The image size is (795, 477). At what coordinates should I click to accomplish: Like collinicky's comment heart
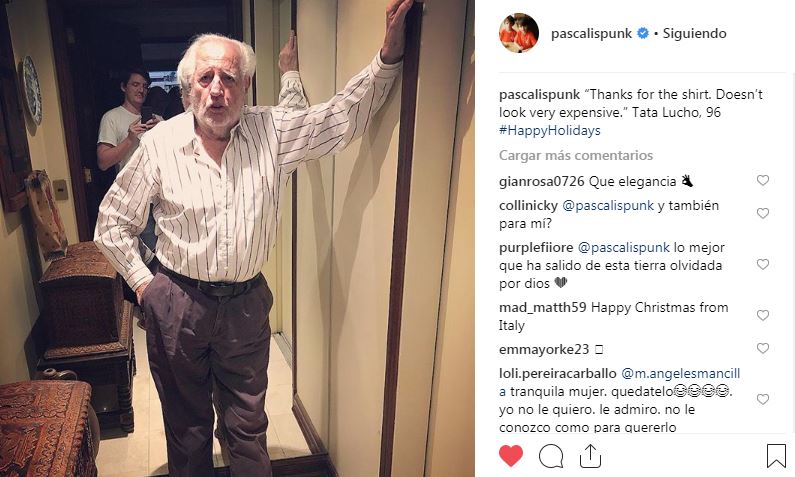763,213
